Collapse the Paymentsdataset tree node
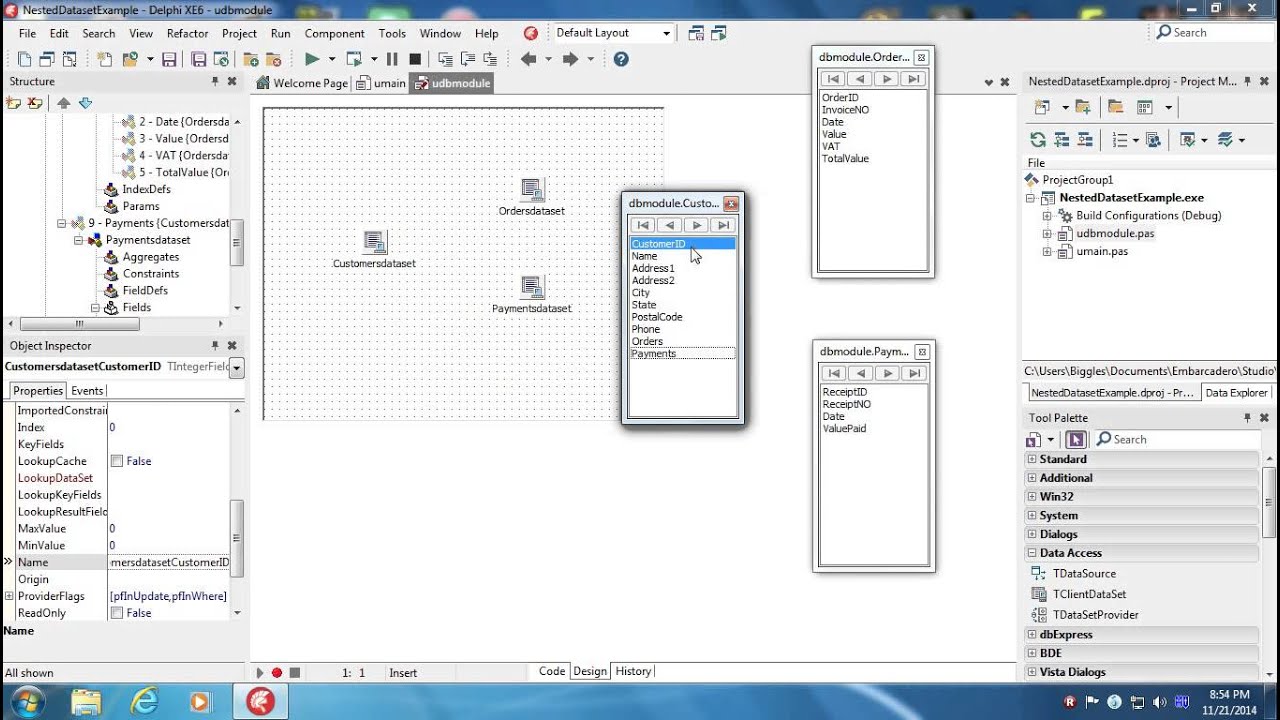Image resolution: width=1280 pixels, height=720 pixels. point(77,240)
